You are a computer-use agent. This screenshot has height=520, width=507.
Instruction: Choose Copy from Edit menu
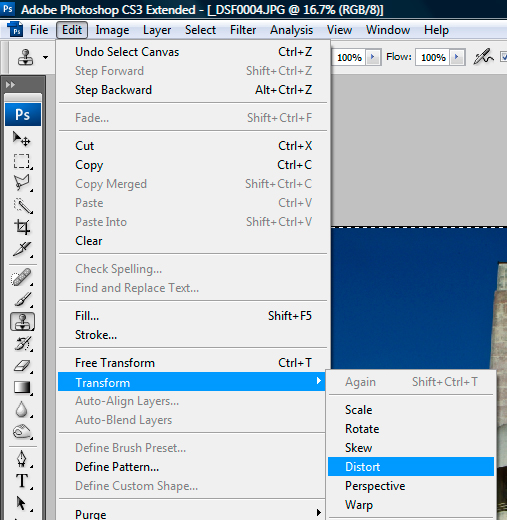pos(193,165)
